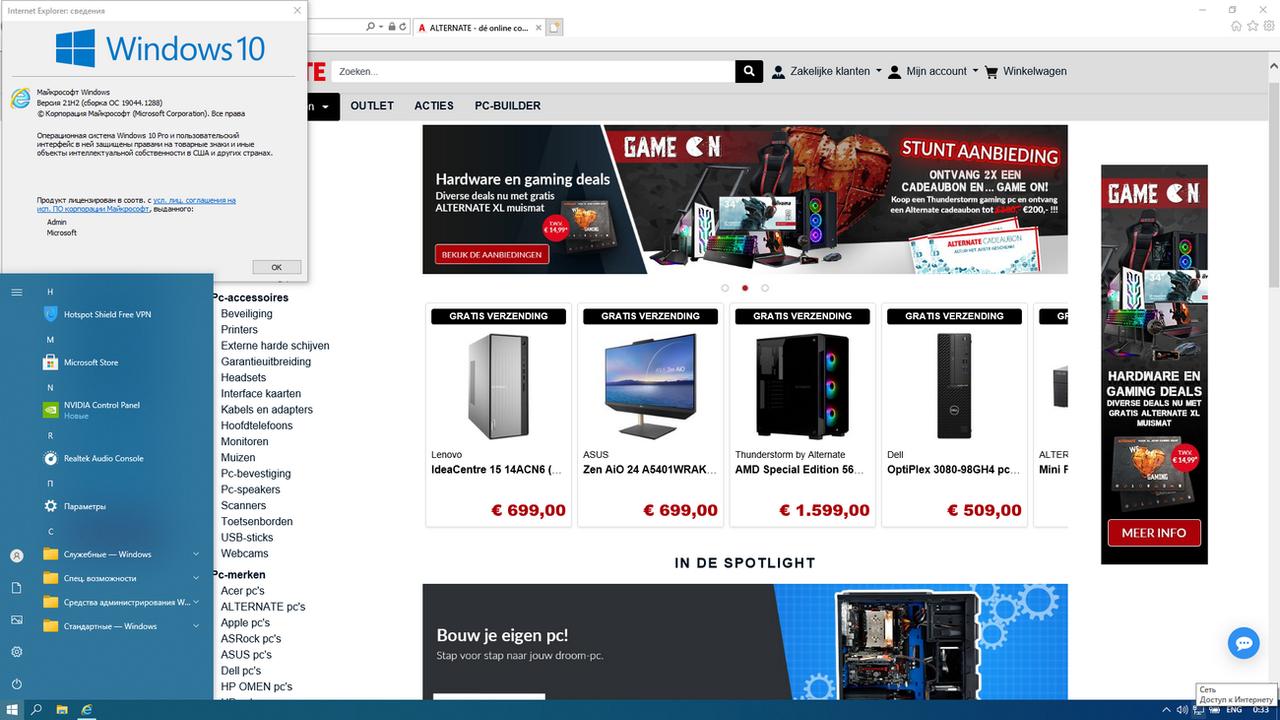The height and width of the screenshot is (720, 1280).
Task: Open Documents icon in the Start rail
Action: tap(16, 588)
